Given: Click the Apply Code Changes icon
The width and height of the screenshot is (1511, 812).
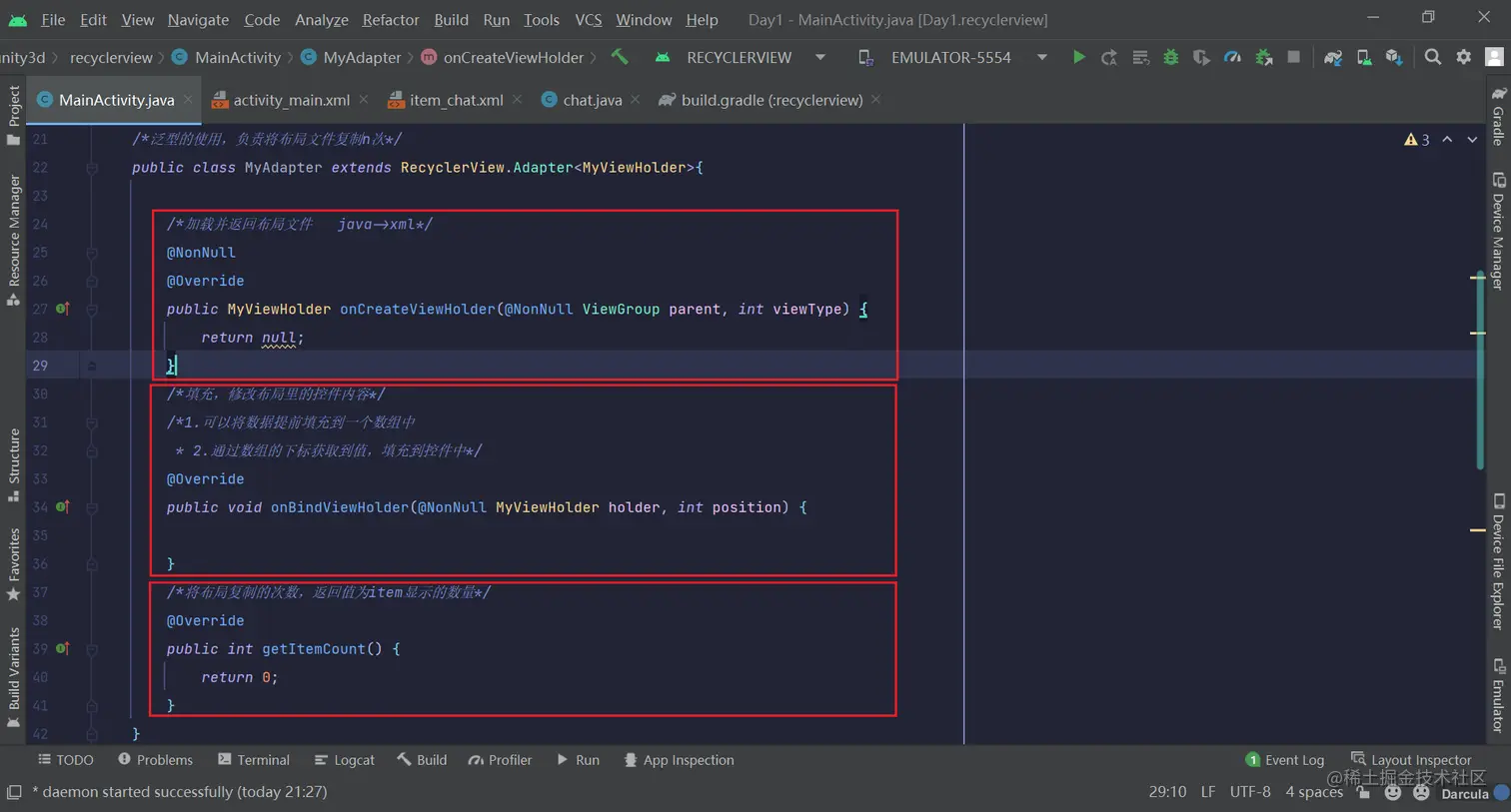Looking at the screenshot, I should [x=1140, y=58].
